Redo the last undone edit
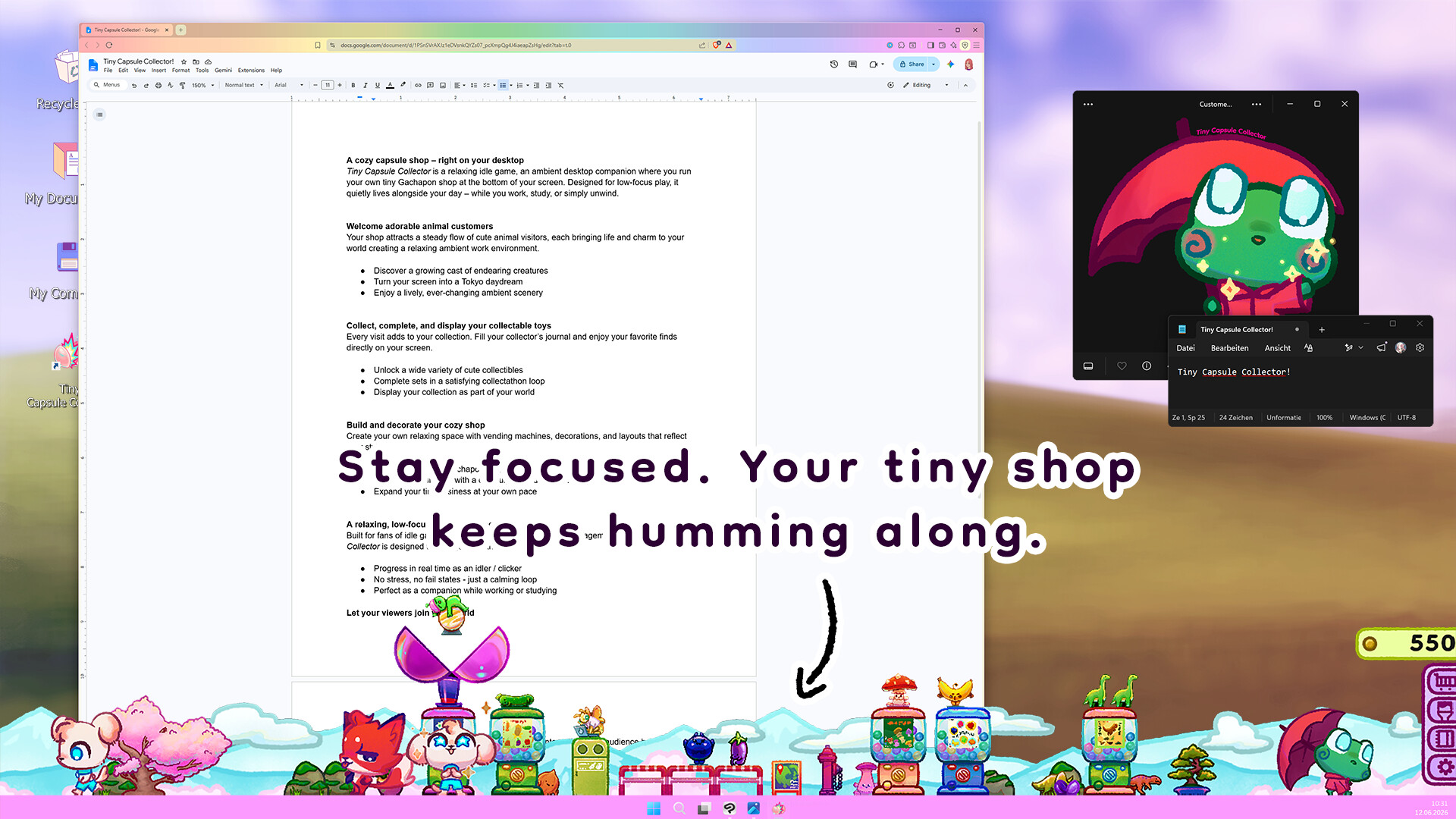Screen dimensions: 1456x819 coord(146,86)
